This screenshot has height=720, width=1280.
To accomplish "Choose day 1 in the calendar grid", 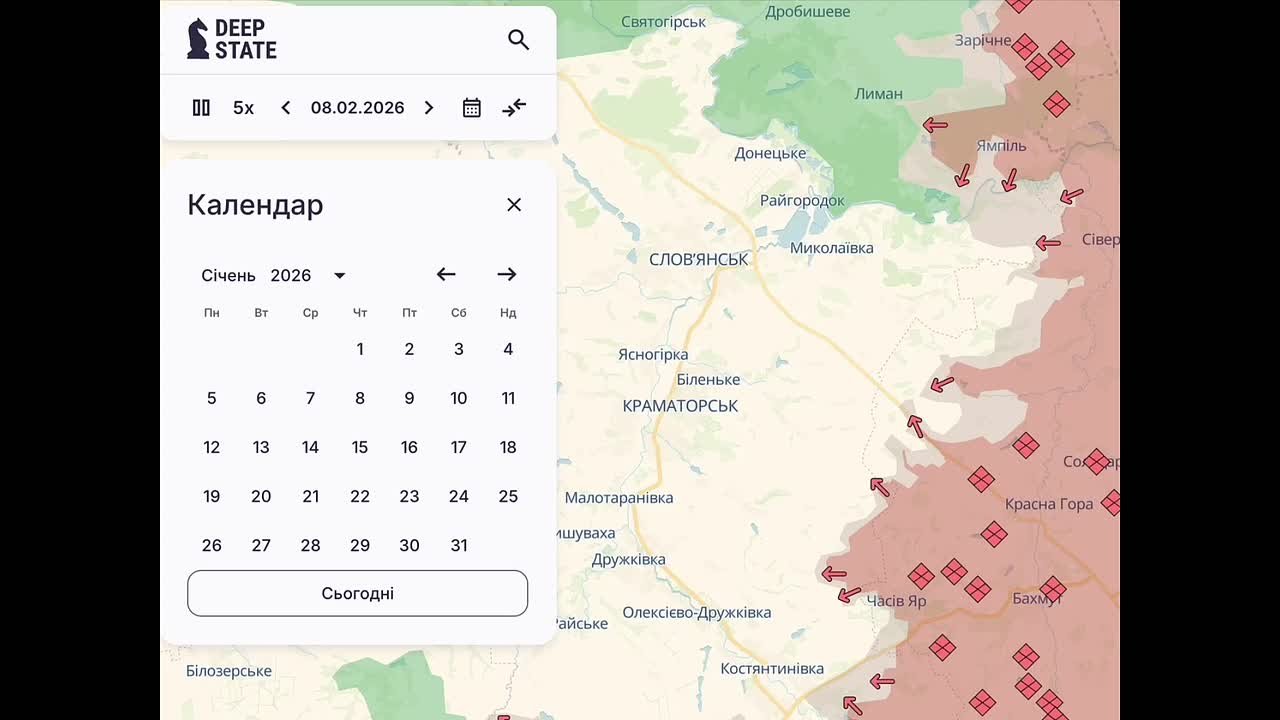I will click(360, 350).
